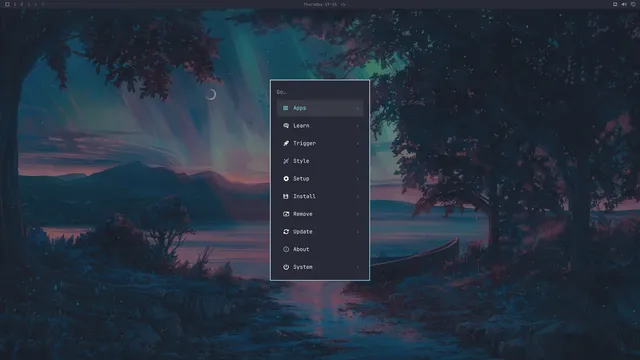Image resolution: width=640 pixels, height=360 pixels.
Task: Expand the Setup submenu chevron
Action: (x=358, y=179)
